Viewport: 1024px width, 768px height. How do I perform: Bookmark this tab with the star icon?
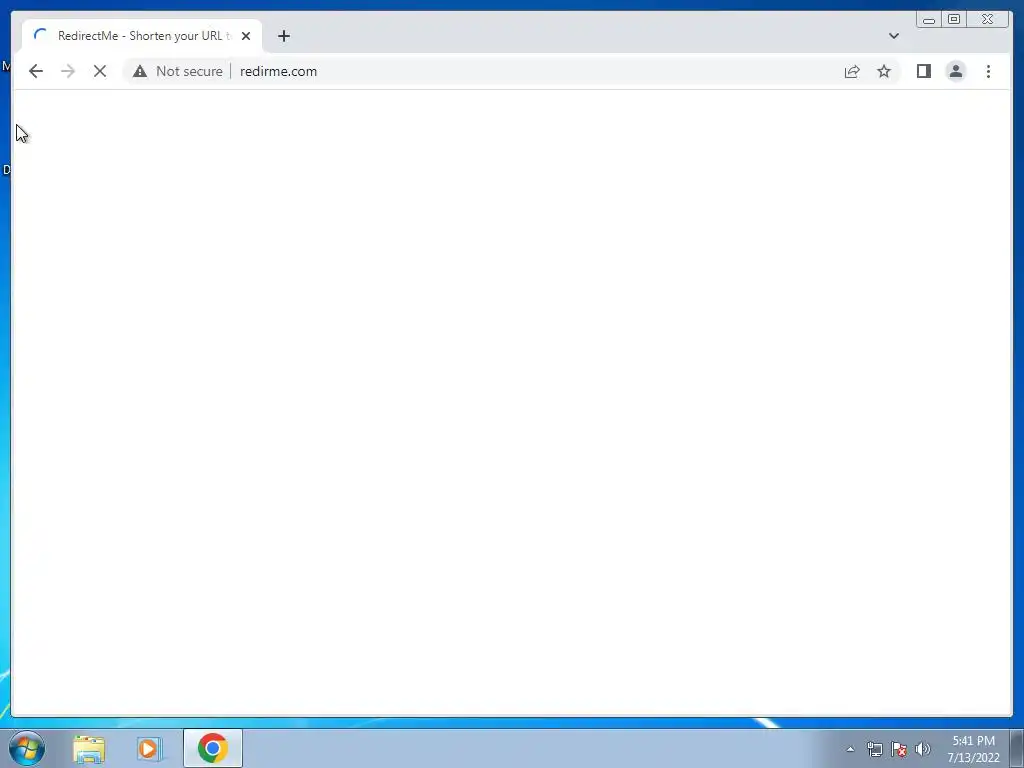coord(884,71)
